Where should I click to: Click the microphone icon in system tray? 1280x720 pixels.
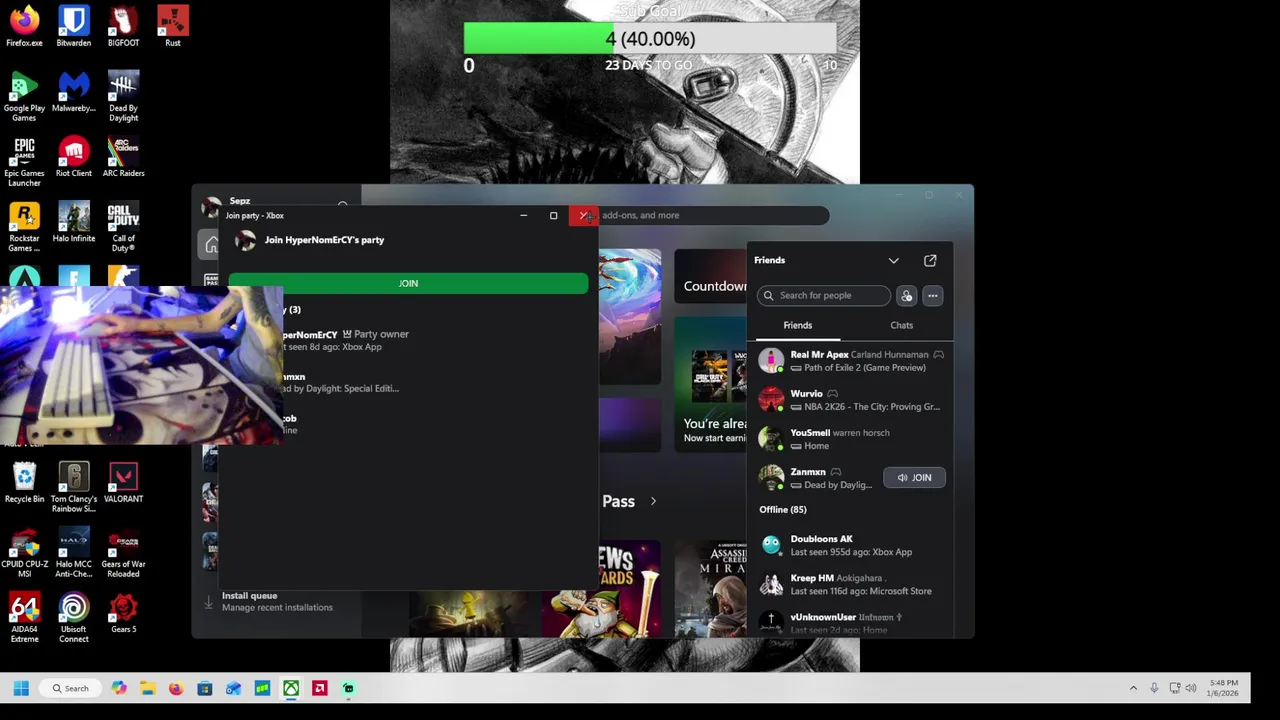pos(1154,688)
